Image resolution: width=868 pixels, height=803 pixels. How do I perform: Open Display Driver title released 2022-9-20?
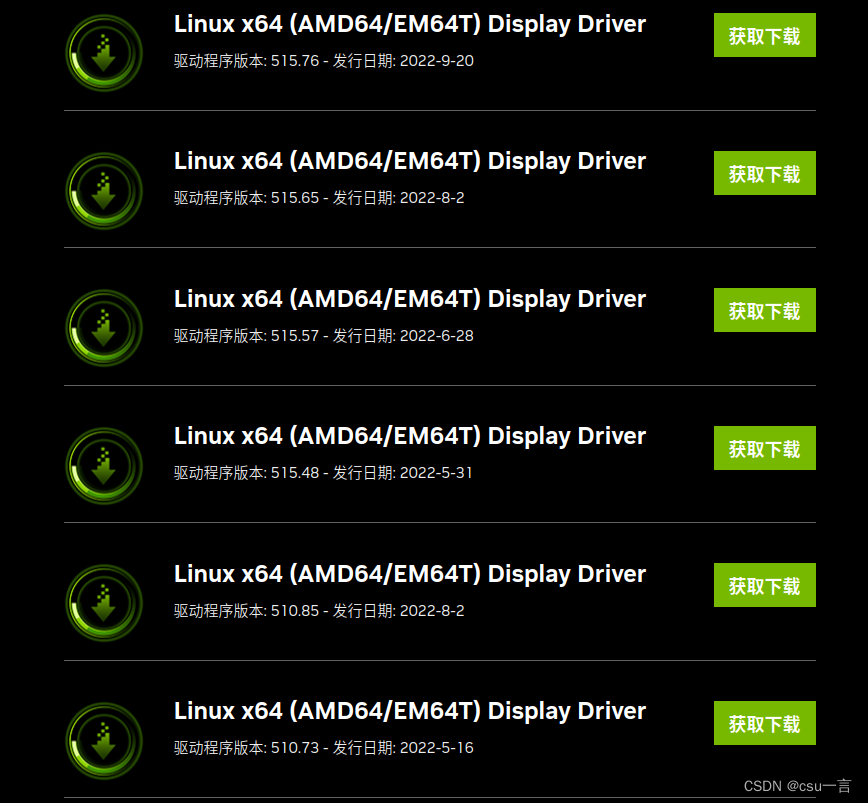[410, 25]
